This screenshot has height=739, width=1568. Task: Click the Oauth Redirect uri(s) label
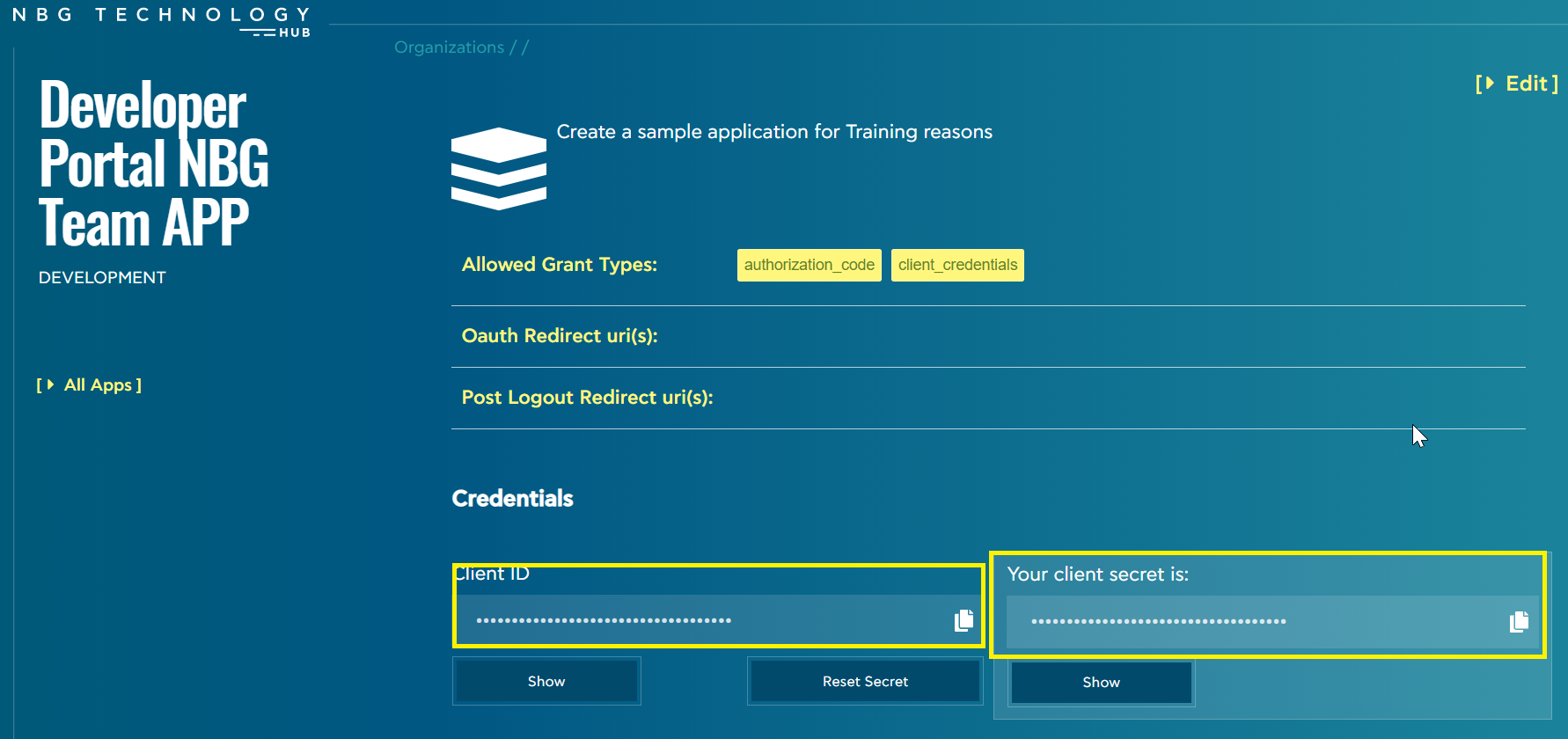(560, 336)
